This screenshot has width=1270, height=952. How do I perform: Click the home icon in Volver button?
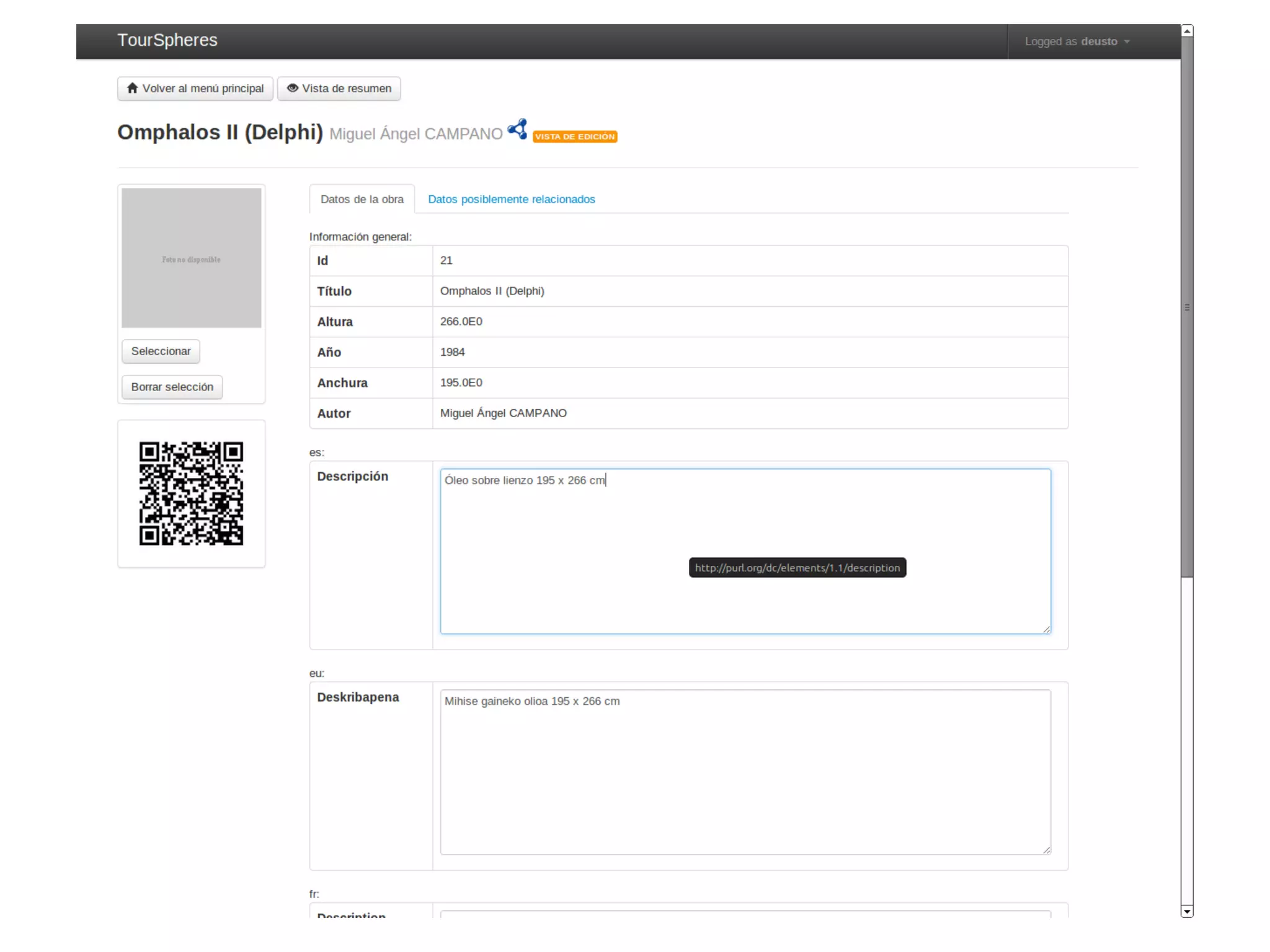point(132,88)
